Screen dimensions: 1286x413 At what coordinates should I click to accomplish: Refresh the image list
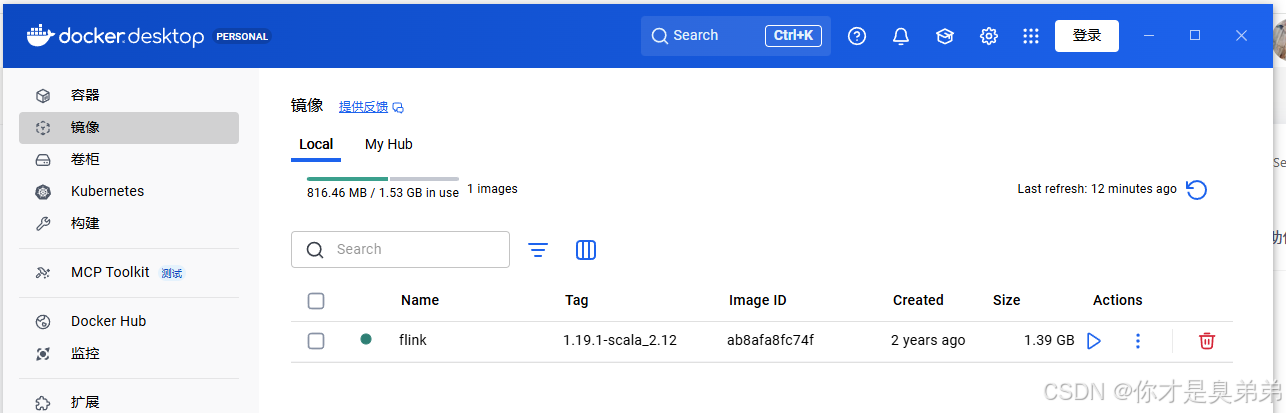1196,189
